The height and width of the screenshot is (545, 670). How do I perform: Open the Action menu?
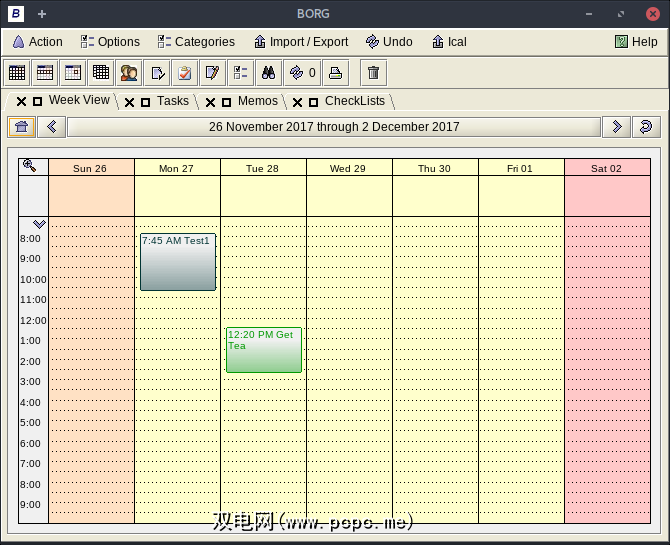tap(36, 42)
